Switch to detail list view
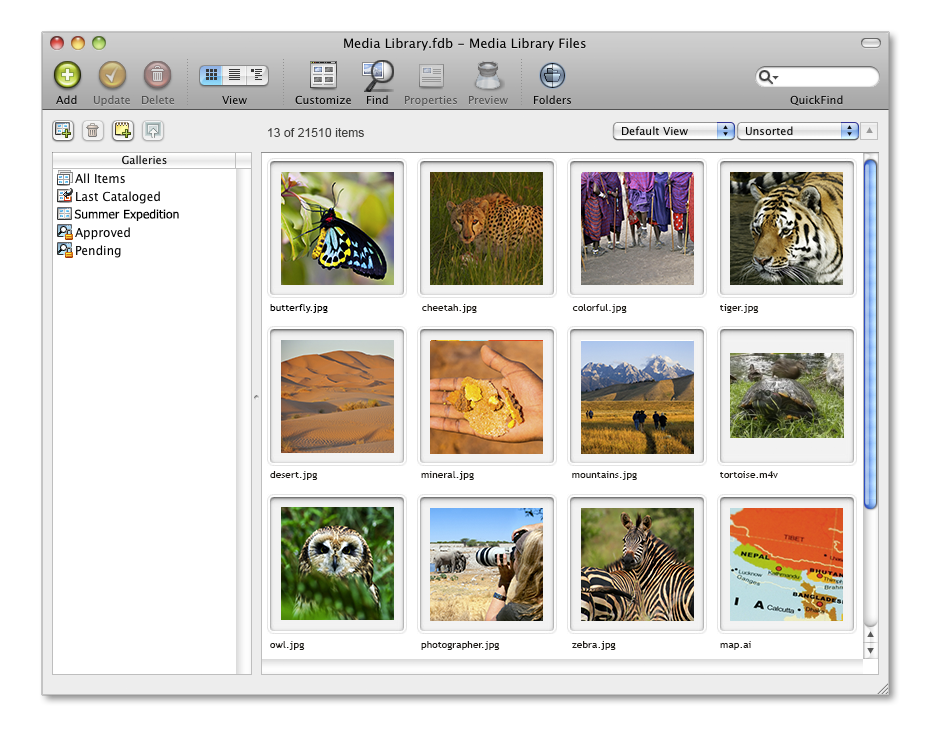Screen dimensions: 938x733 257,75
